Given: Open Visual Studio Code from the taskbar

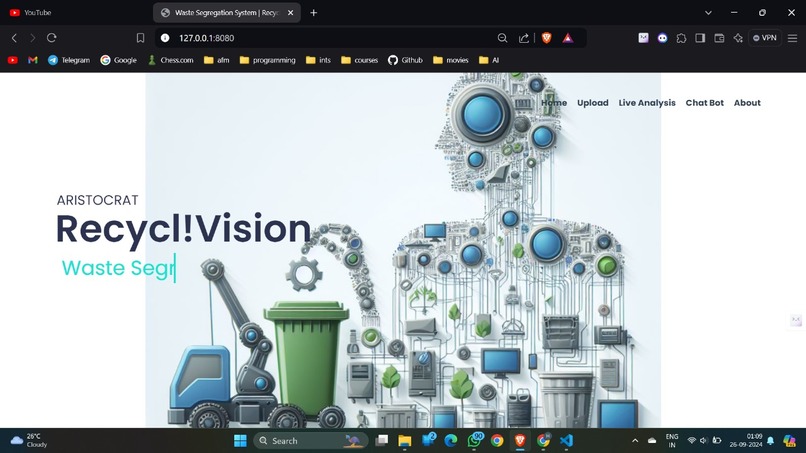Looking at the screenshot, I should [566, 441].
